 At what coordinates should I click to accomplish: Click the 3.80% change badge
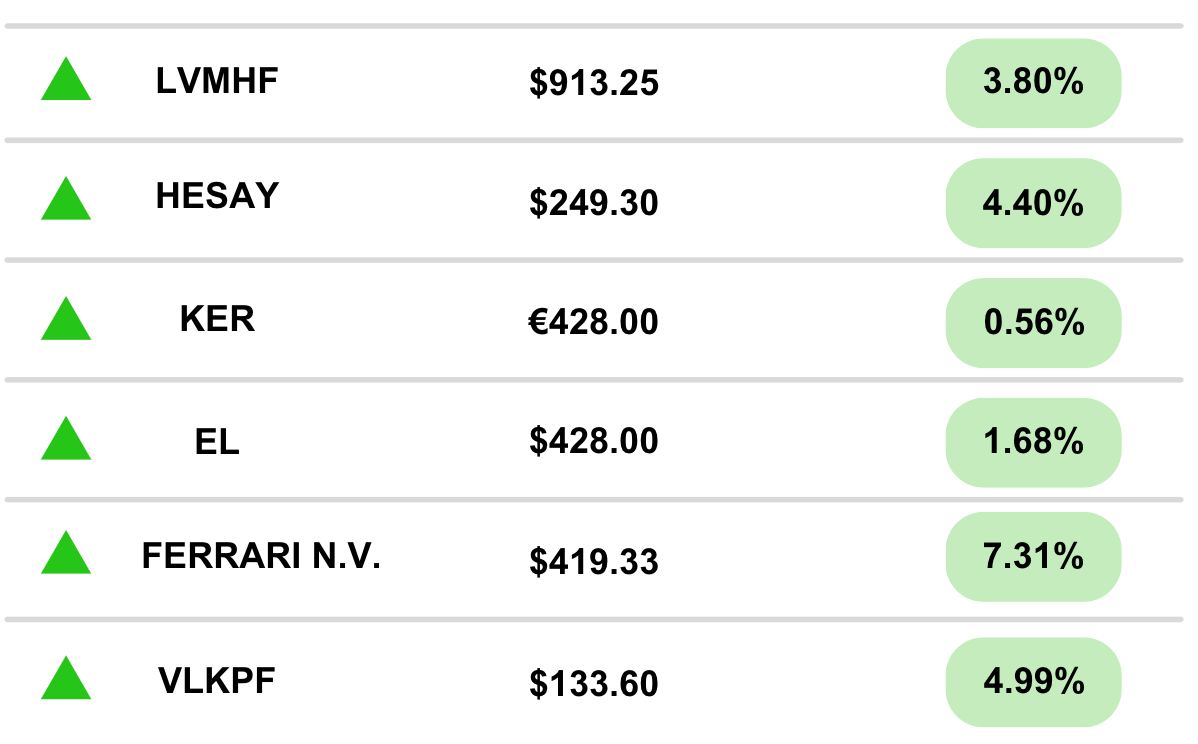1033,83
